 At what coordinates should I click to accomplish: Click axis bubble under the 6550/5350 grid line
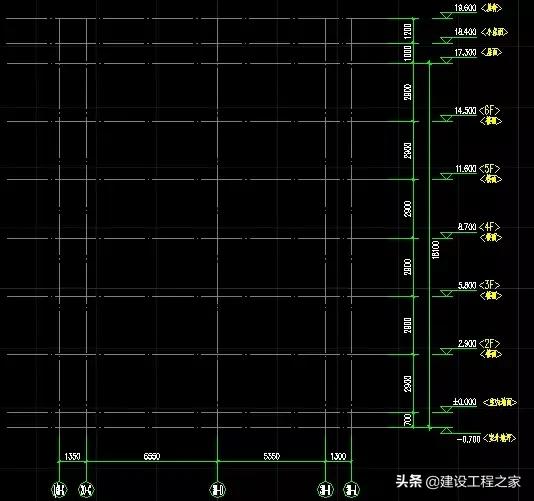218,490
